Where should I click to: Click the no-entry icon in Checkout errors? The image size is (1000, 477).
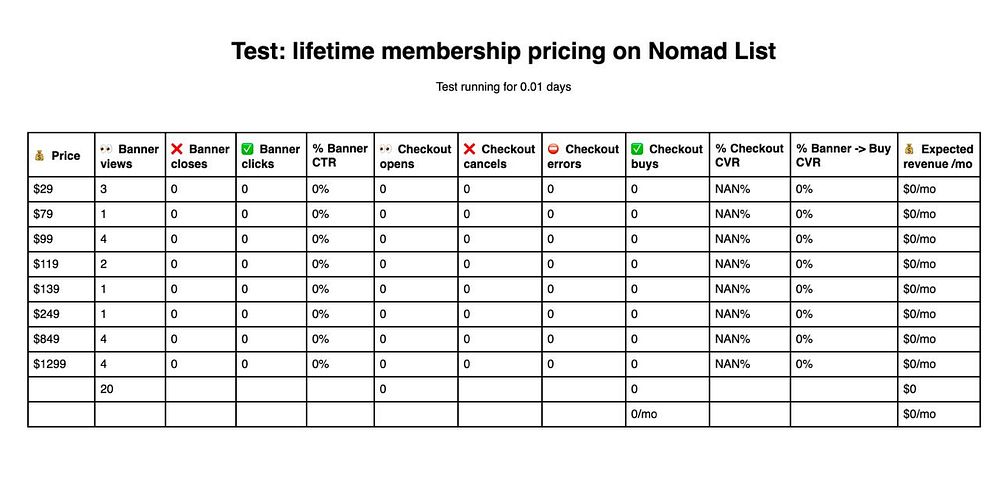click(554, 149)
